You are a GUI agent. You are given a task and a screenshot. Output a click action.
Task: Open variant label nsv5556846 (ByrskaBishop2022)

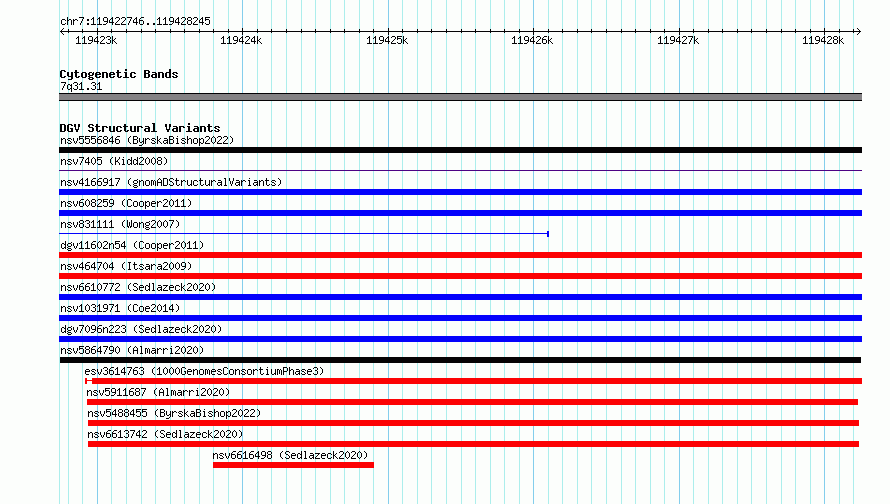click(147, 140)
